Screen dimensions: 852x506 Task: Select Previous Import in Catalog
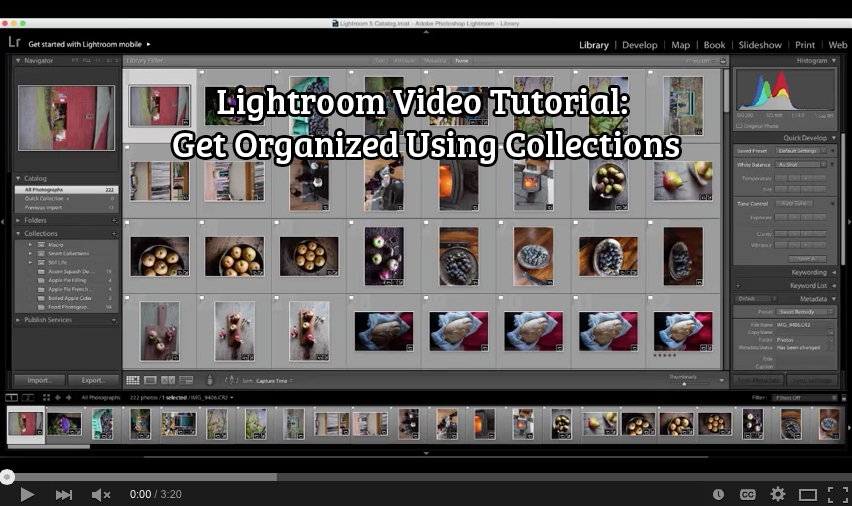[x=67, y=208]
